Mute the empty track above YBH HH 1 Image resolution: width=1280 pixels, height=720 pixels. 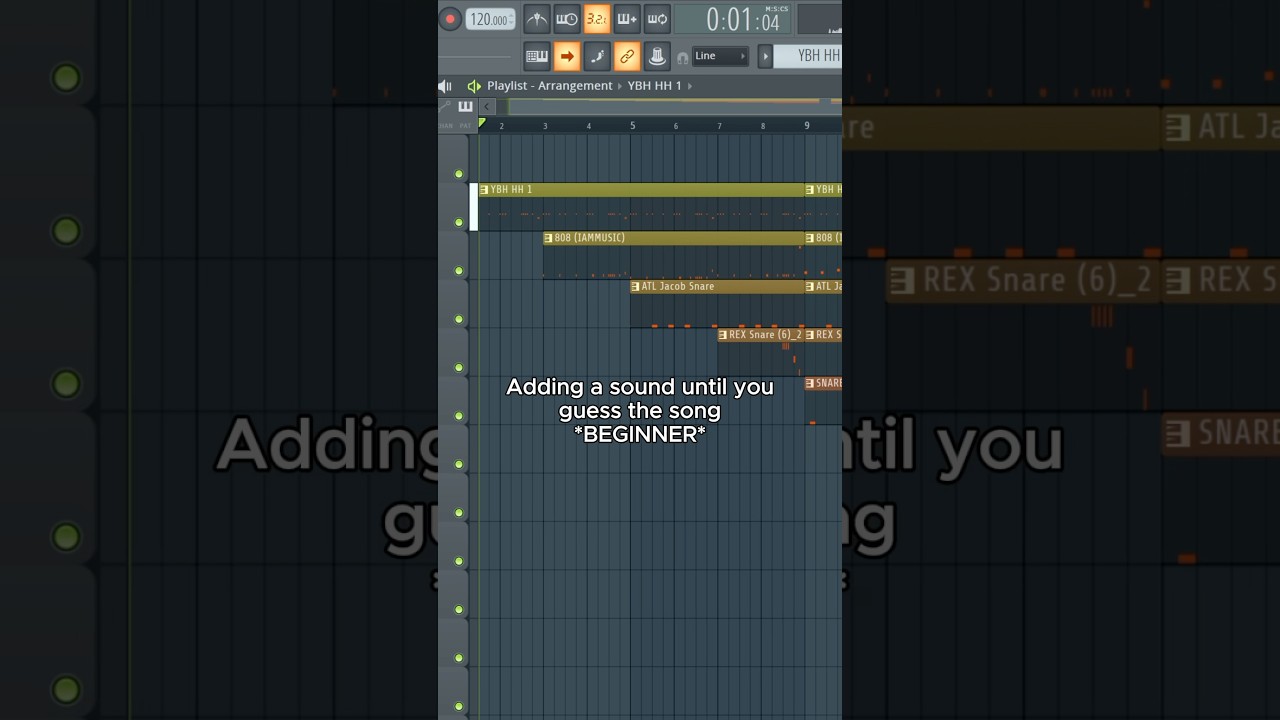459,174
